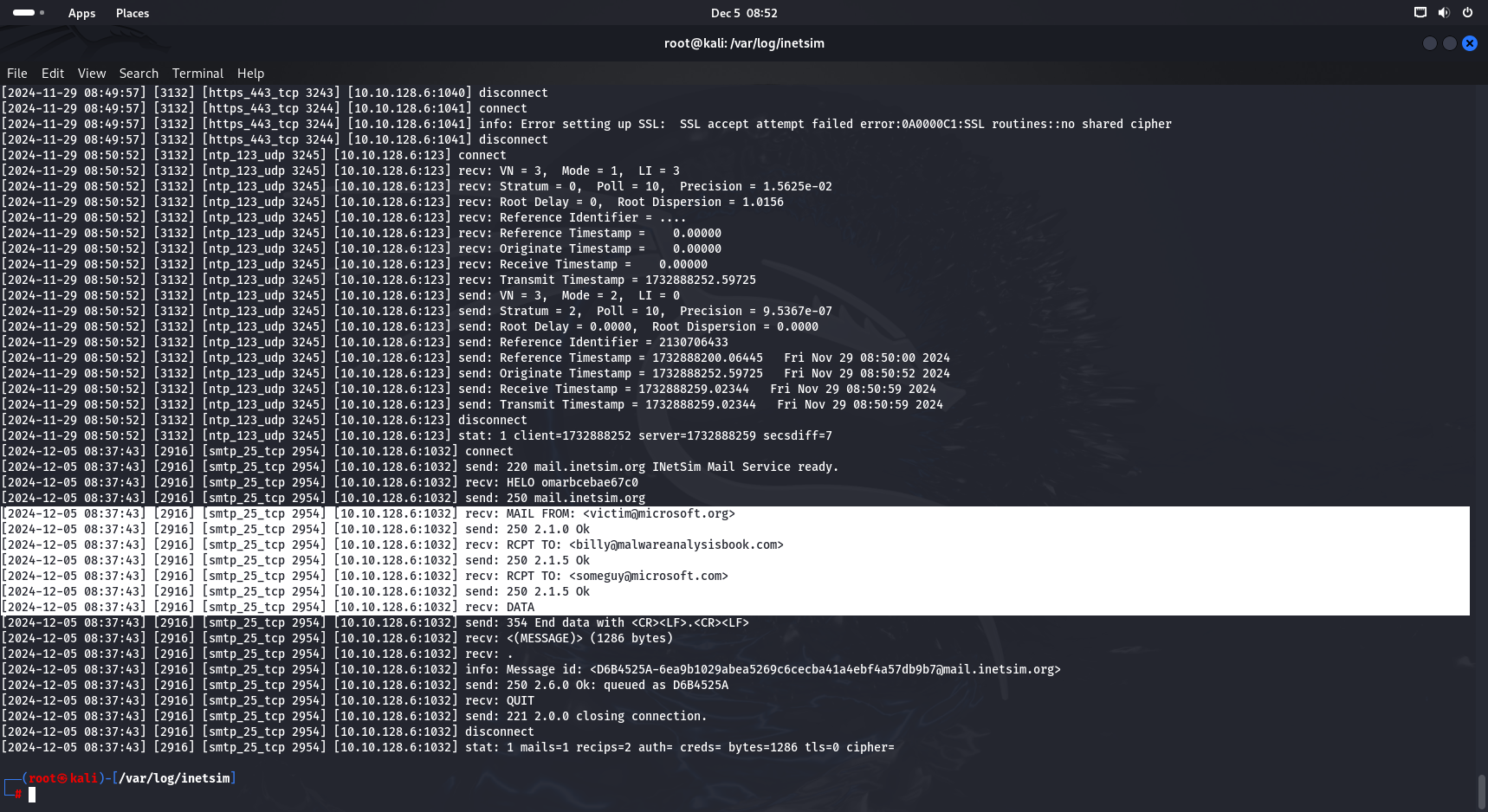Open the clock showing Dec 5 08:52

click(x=744, y=13)
